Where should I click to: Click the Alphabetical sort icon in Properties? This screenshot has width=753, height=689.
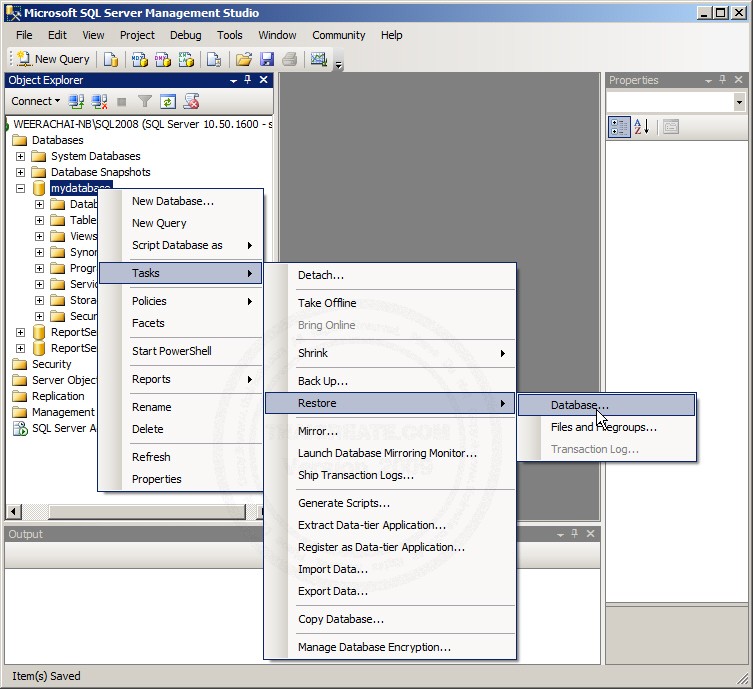[642, 127]
